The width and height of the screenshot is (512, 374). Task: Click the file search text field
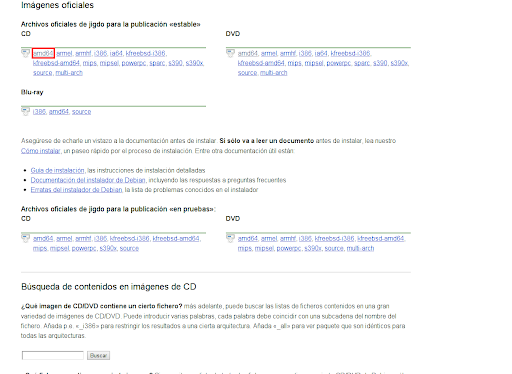click(53, 356)
